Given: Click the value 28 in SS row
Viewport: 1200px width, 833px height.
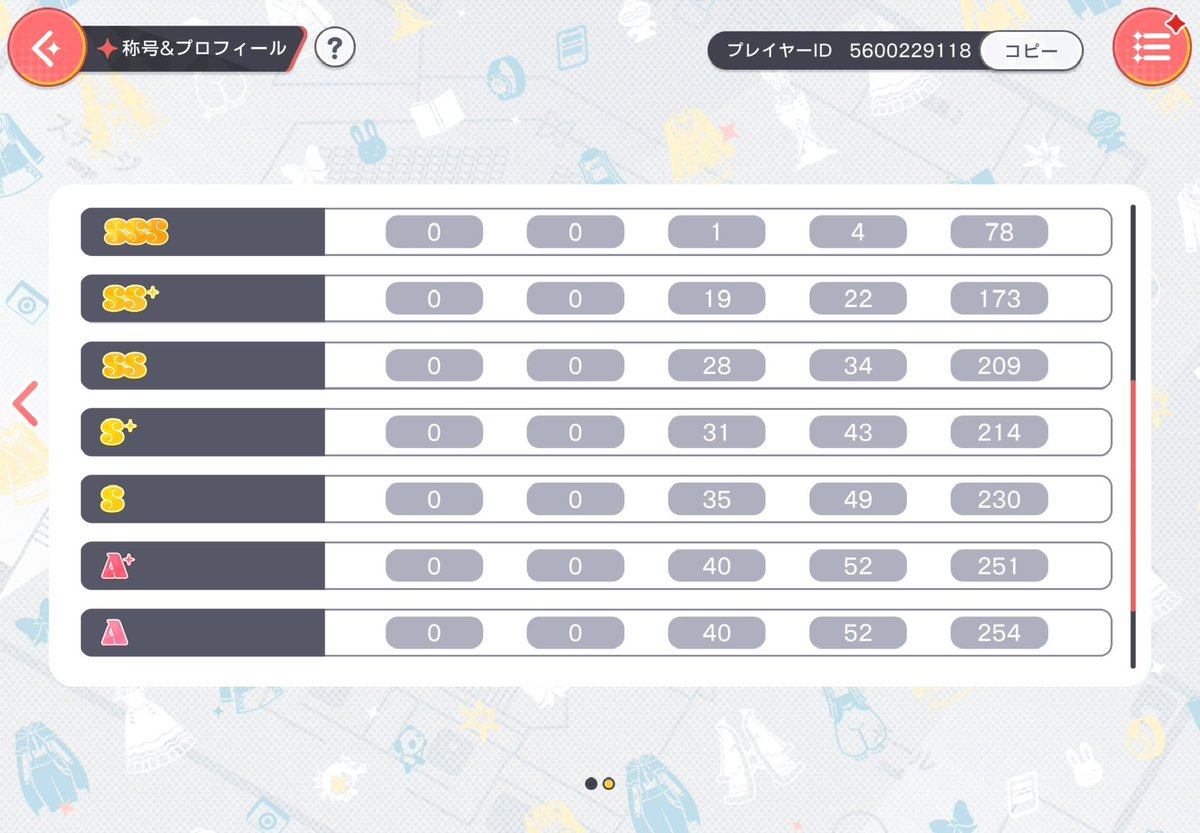Looking at the screenshot, I should (x=717, y=366).
